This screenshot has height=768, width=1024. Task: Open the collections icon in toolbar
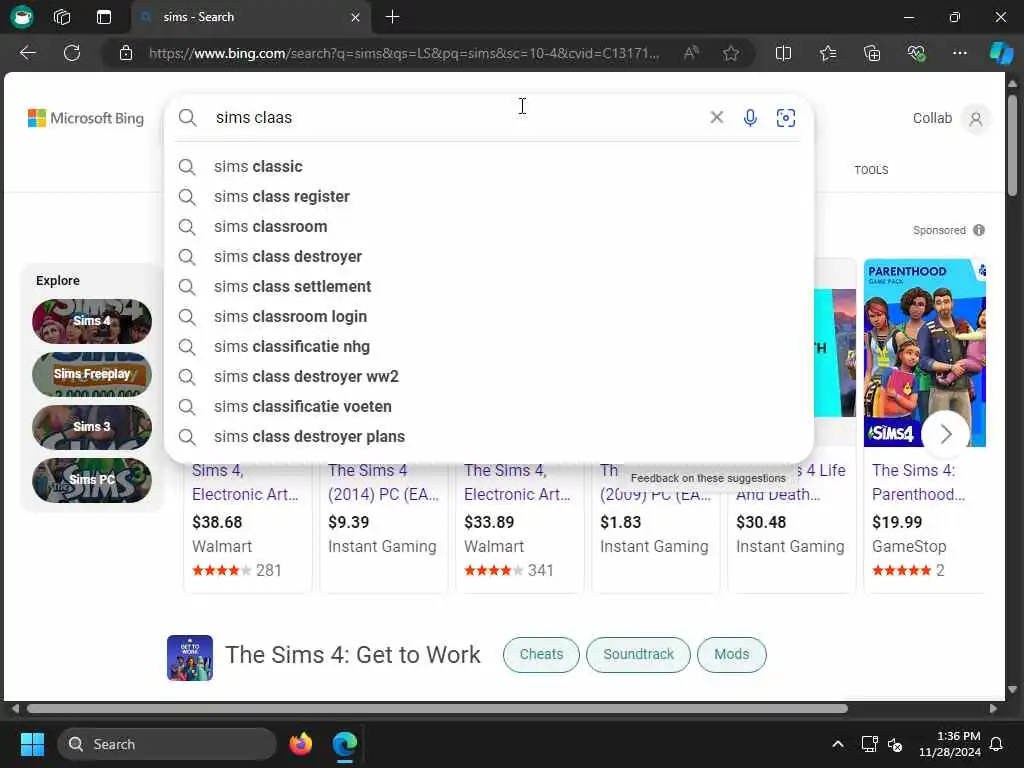(x=872, y=53)
